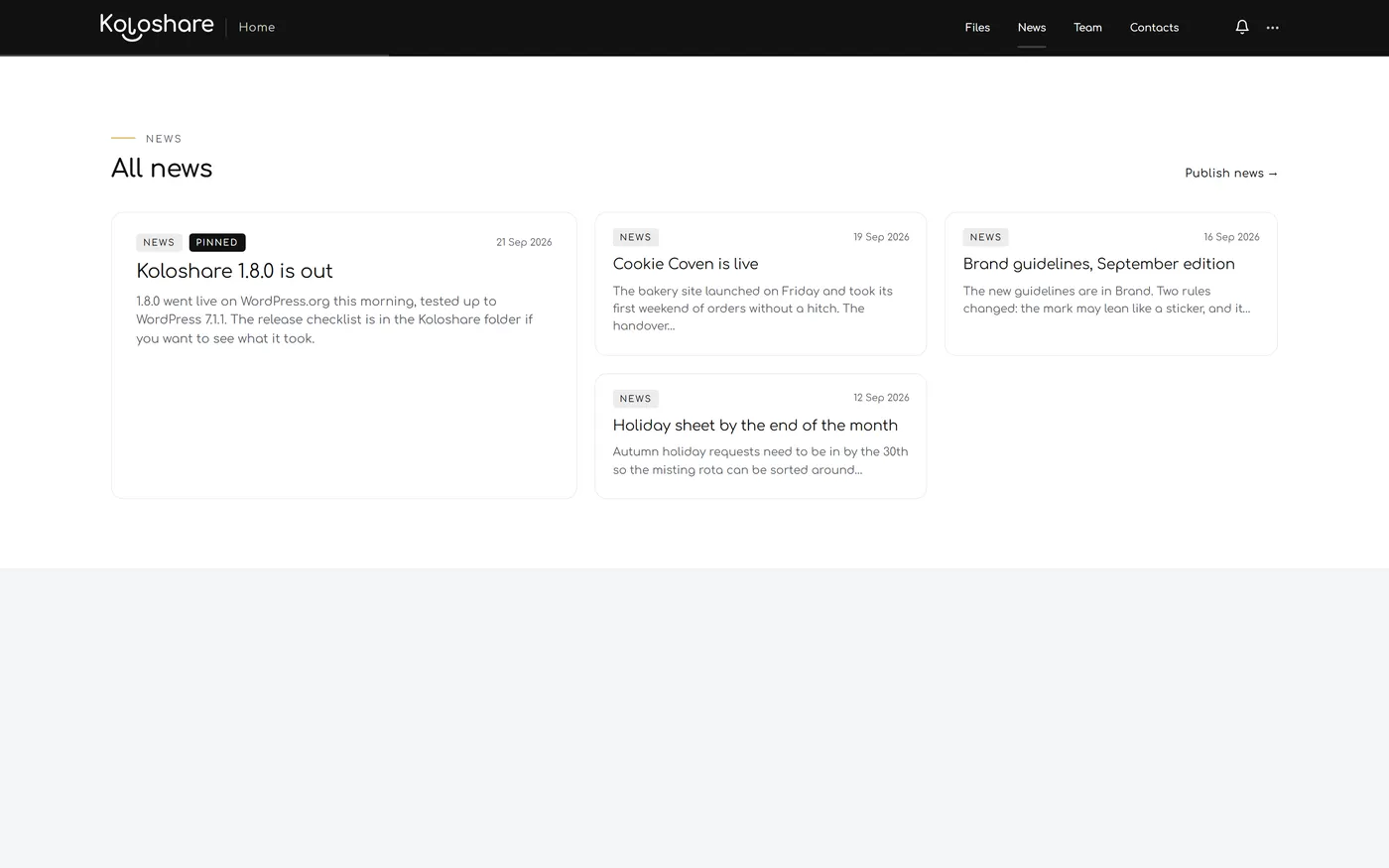Open the Files nav item
1389x868 pixels.
pyautogui.click(x=977, y=28)
